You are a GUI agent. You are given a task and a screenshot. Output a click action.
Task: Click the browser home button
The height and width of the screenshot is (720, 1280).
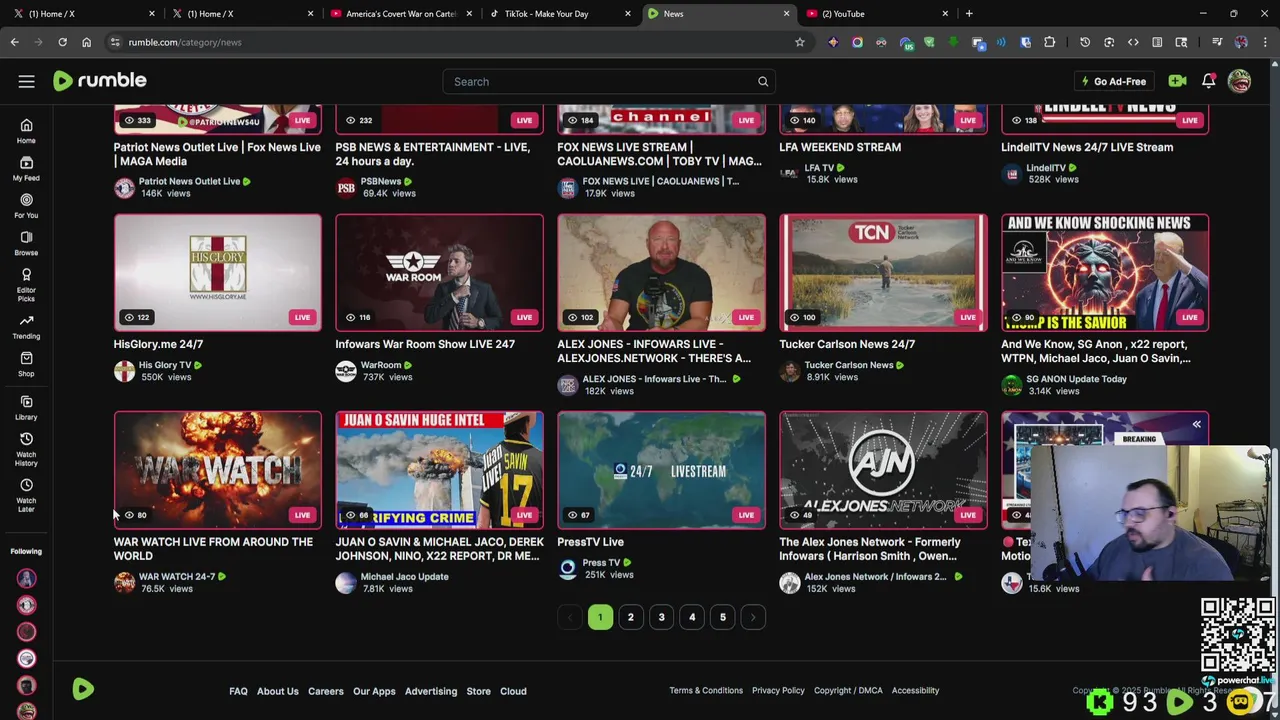(86, 42)
